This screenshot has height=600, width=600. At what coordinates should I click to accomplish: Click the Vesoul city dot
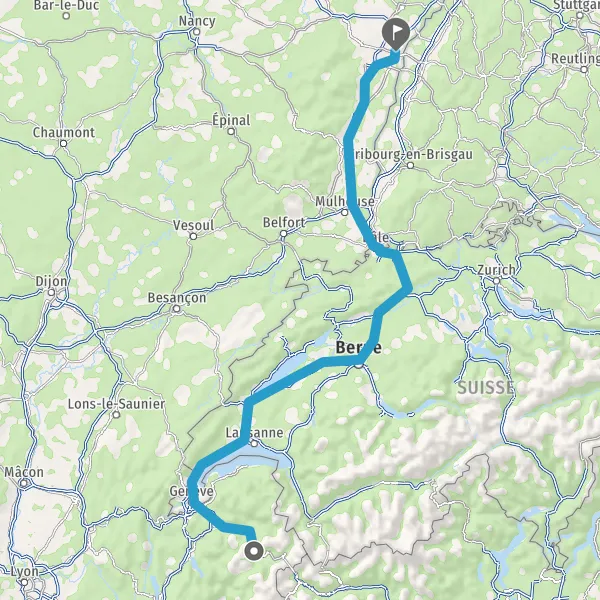click(194, 236)
